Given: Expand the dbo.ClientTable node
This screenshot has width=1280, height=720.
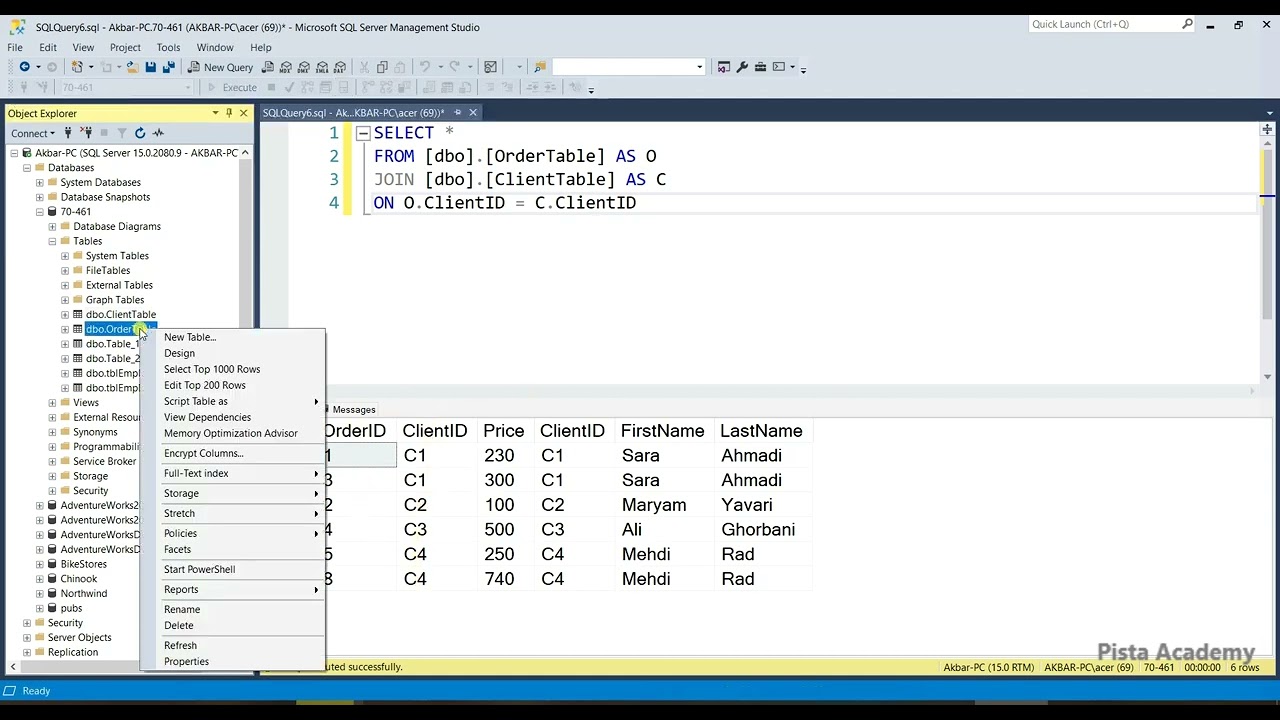Looking at the screenshot, I should [65, 315].
